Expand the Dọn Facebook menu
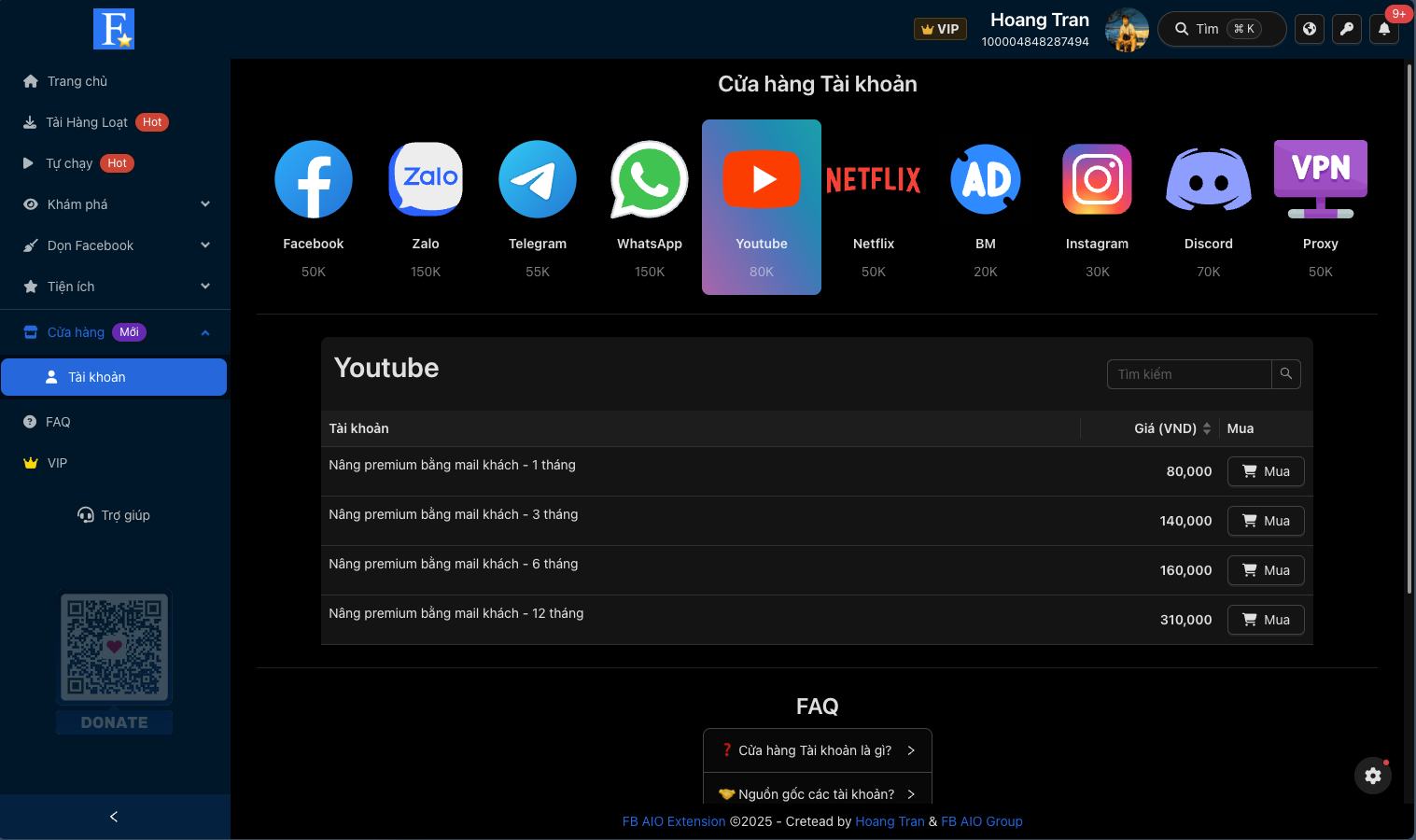This screenshot has height=840, width=1416. point(116,245)
